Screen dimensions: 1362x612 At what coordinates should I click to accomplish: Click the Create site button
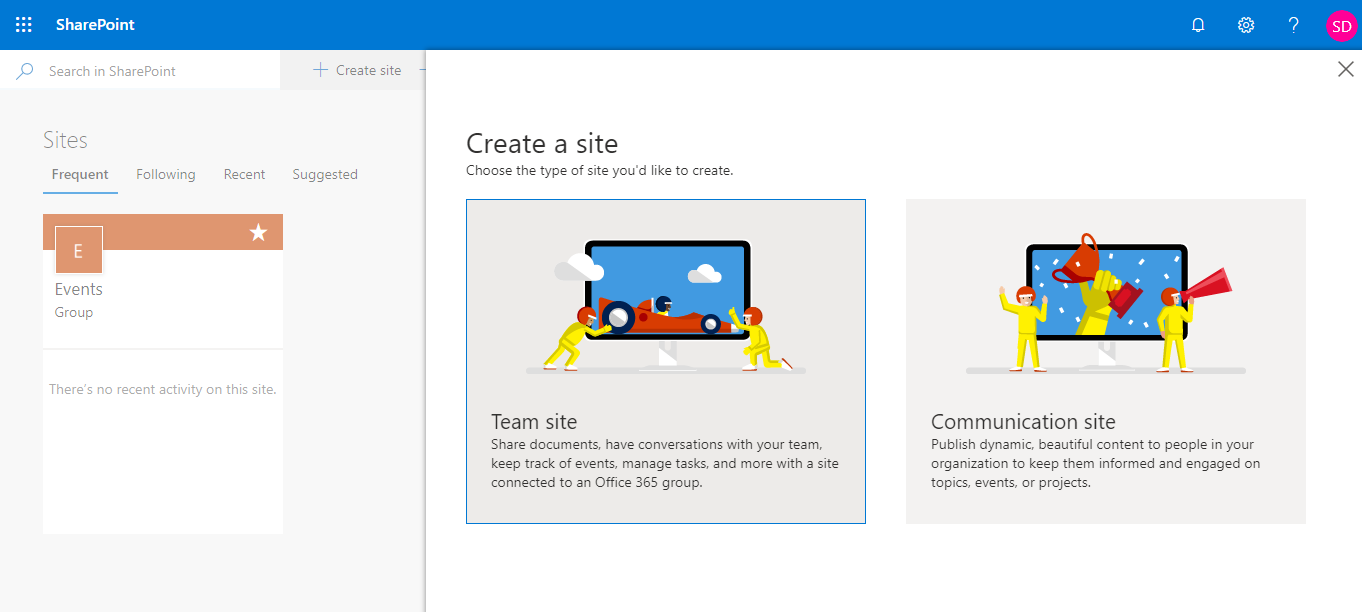[x=358, y=70]
